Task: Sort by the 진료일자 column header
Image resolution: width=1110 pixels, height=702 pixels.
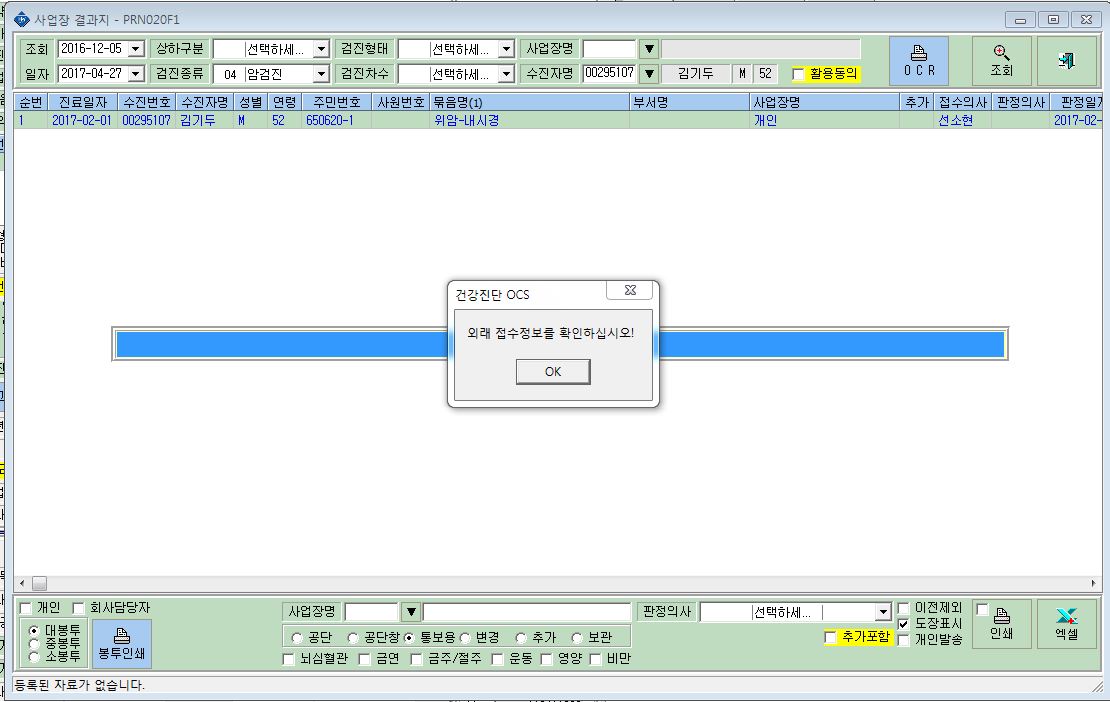Action: pyautogui.click(x=83, y=102)
